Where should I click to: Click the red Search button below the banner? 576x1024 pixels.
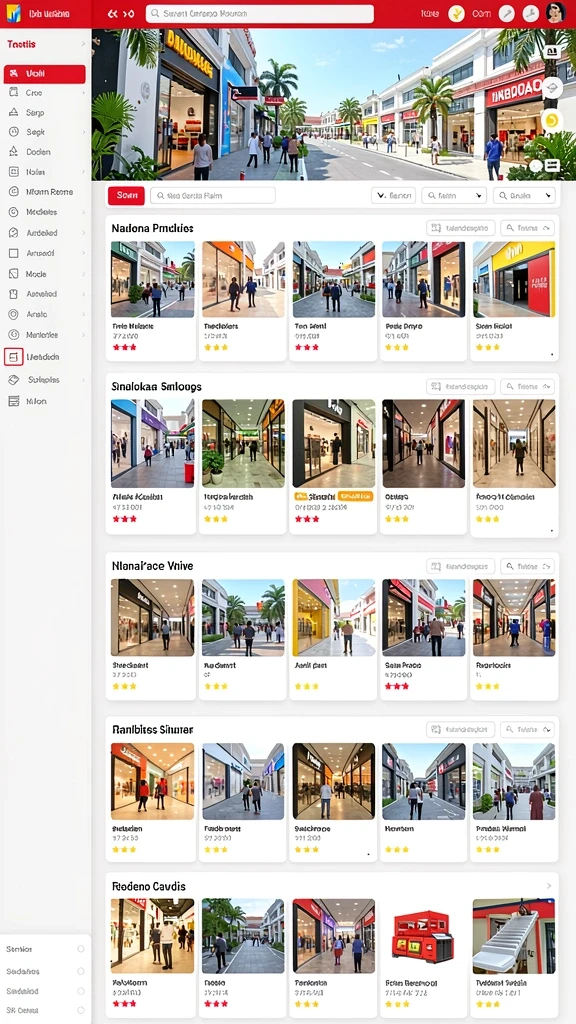126,195
